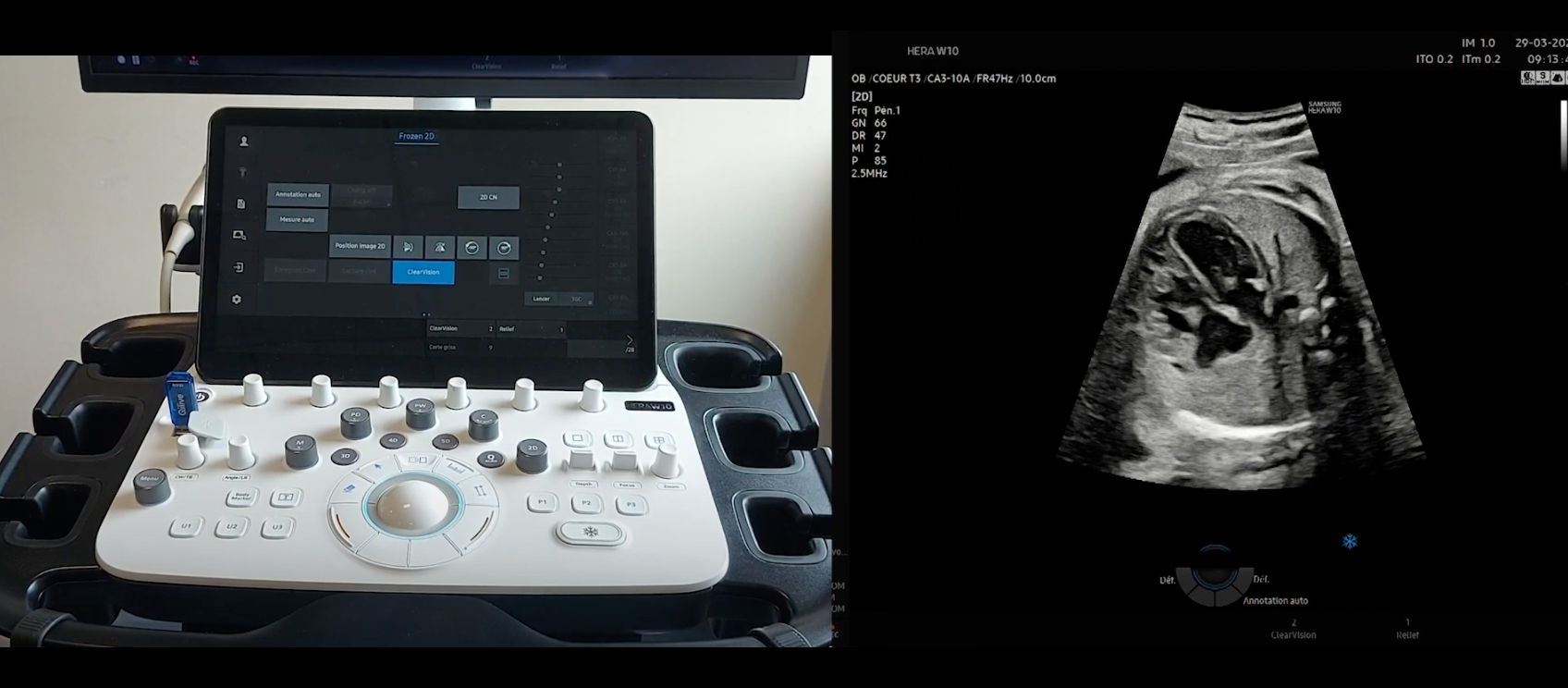
Task: Push the U2 user key
Action: click(x=231, y=527)
